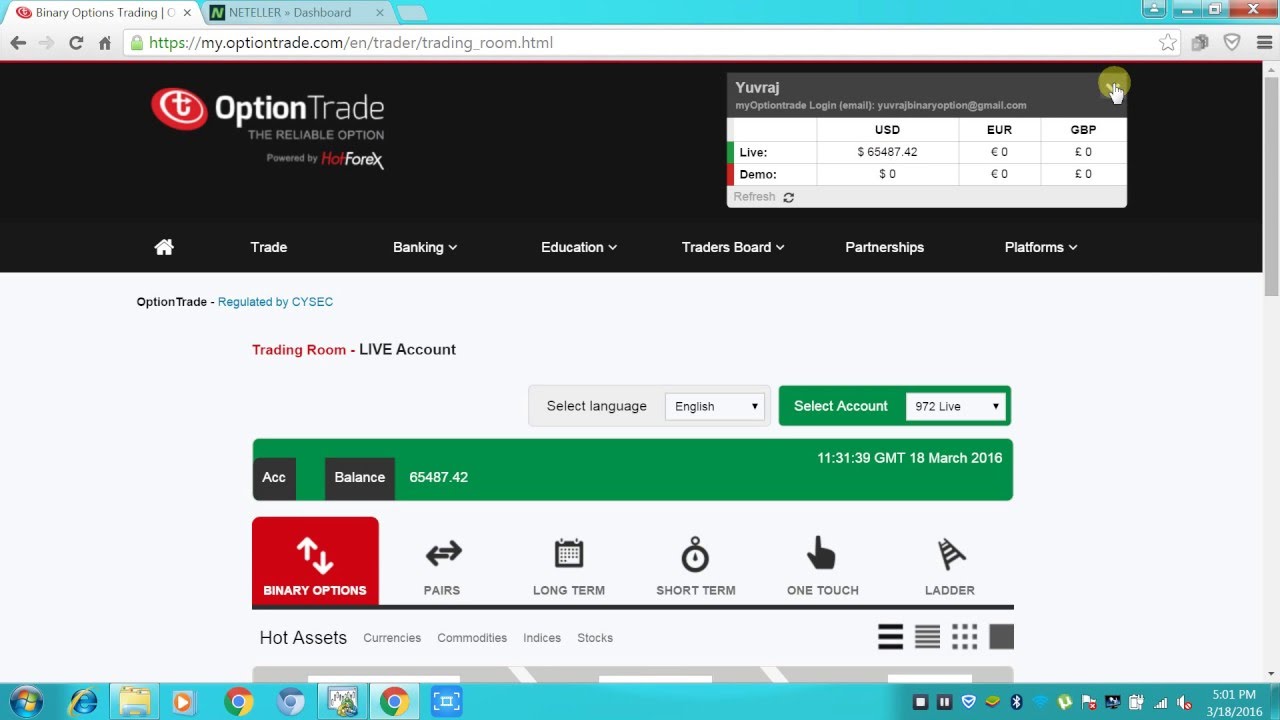Viewport: 1280px width, 720px height.
Task: Select the Indices asset filter
Action: pyautogui.click(x=542, y=638)
